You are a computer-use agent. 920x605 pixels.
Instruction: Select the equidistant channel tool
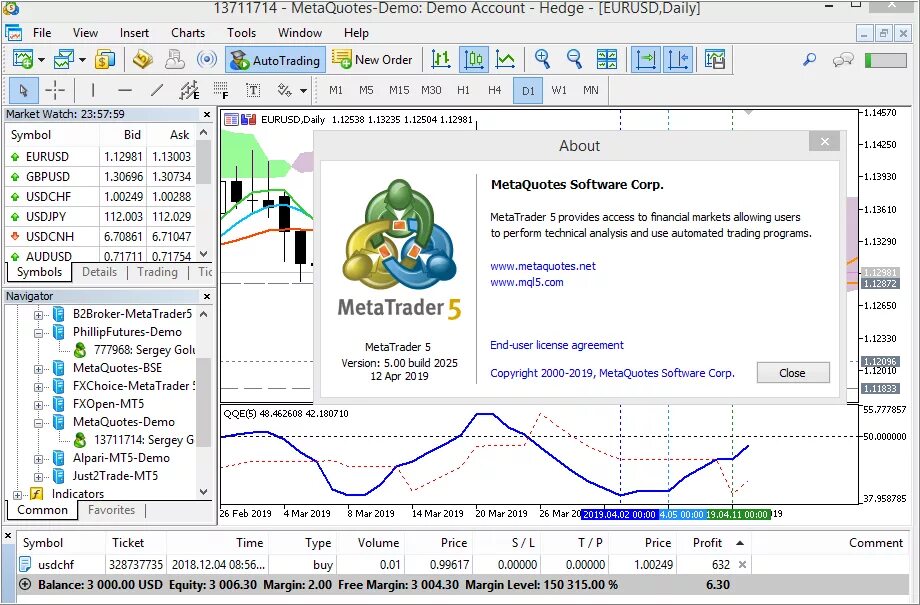click(x=189, y=90)
